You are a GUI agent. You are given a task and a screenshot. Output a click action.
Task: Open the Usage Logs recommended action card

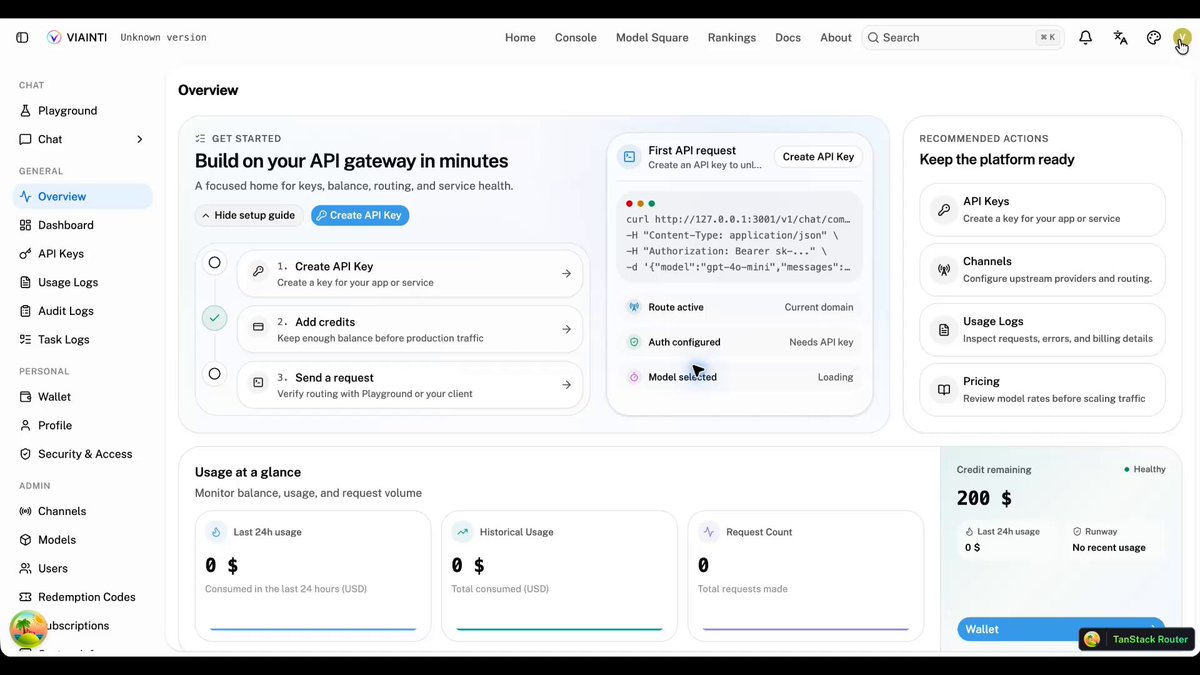click(x=1042, y=329)
